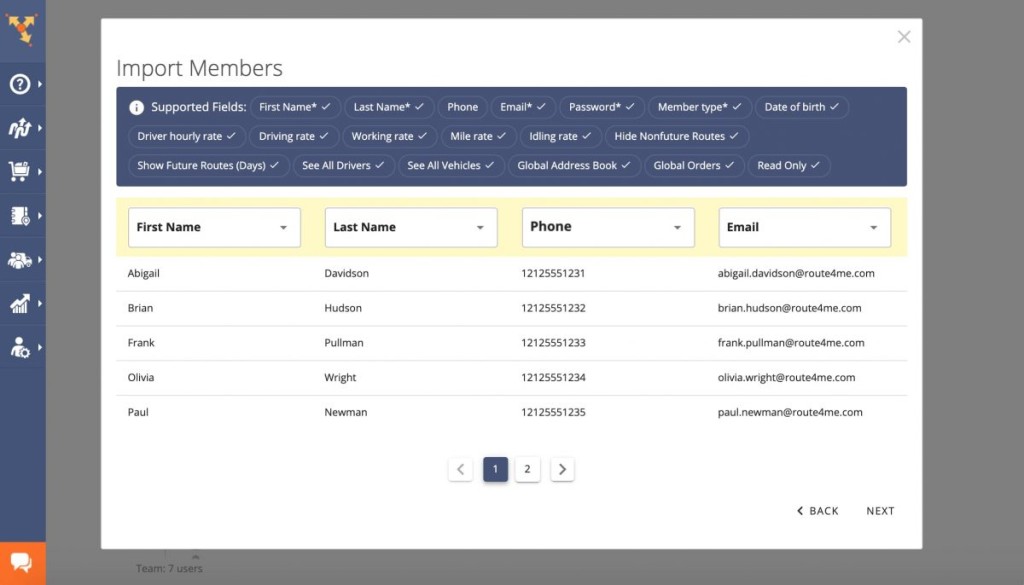
Task: Click the BACK button
Action: [x=818, y=511]
